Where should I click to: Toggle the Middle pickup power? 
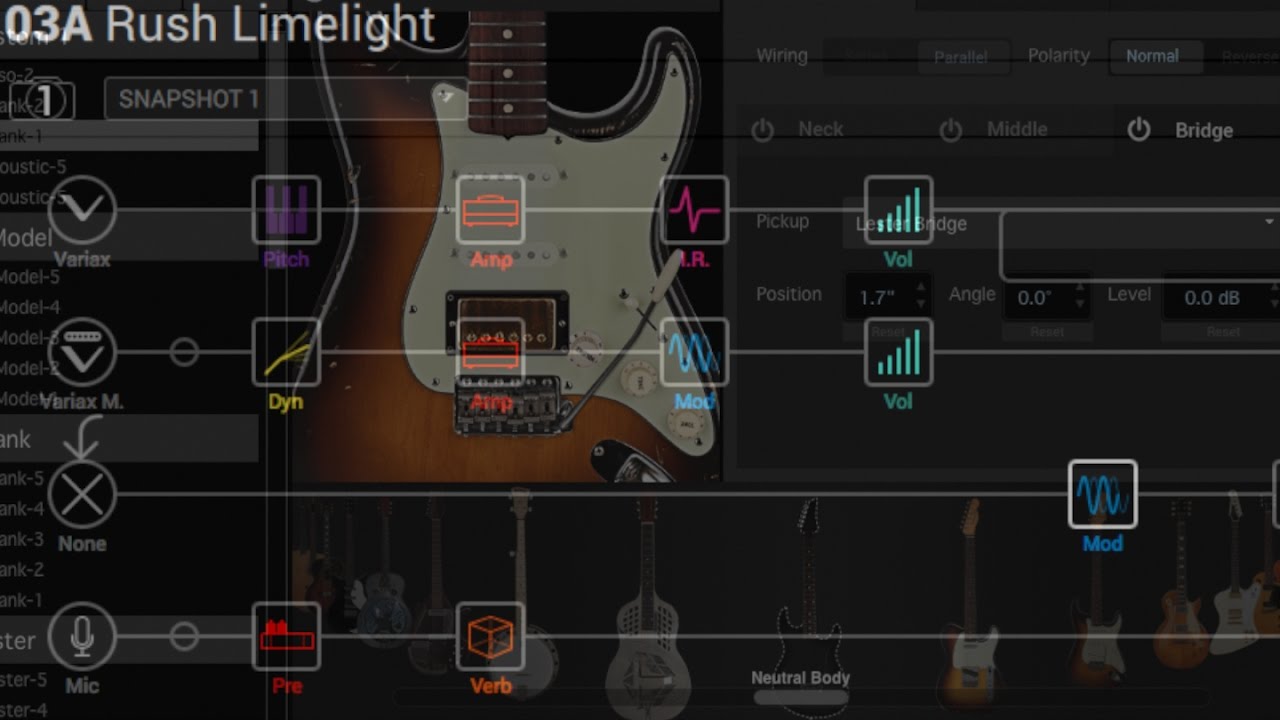tap(950, 130)
